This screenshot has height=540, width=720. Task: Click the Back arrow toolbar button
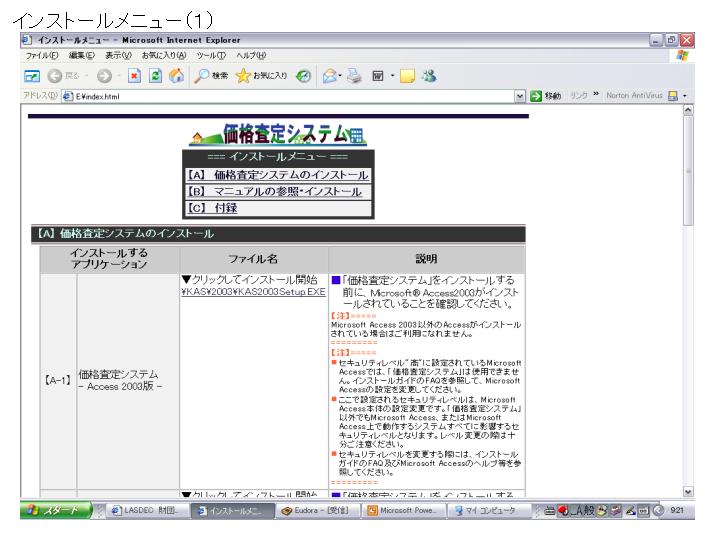pos(55,76)
